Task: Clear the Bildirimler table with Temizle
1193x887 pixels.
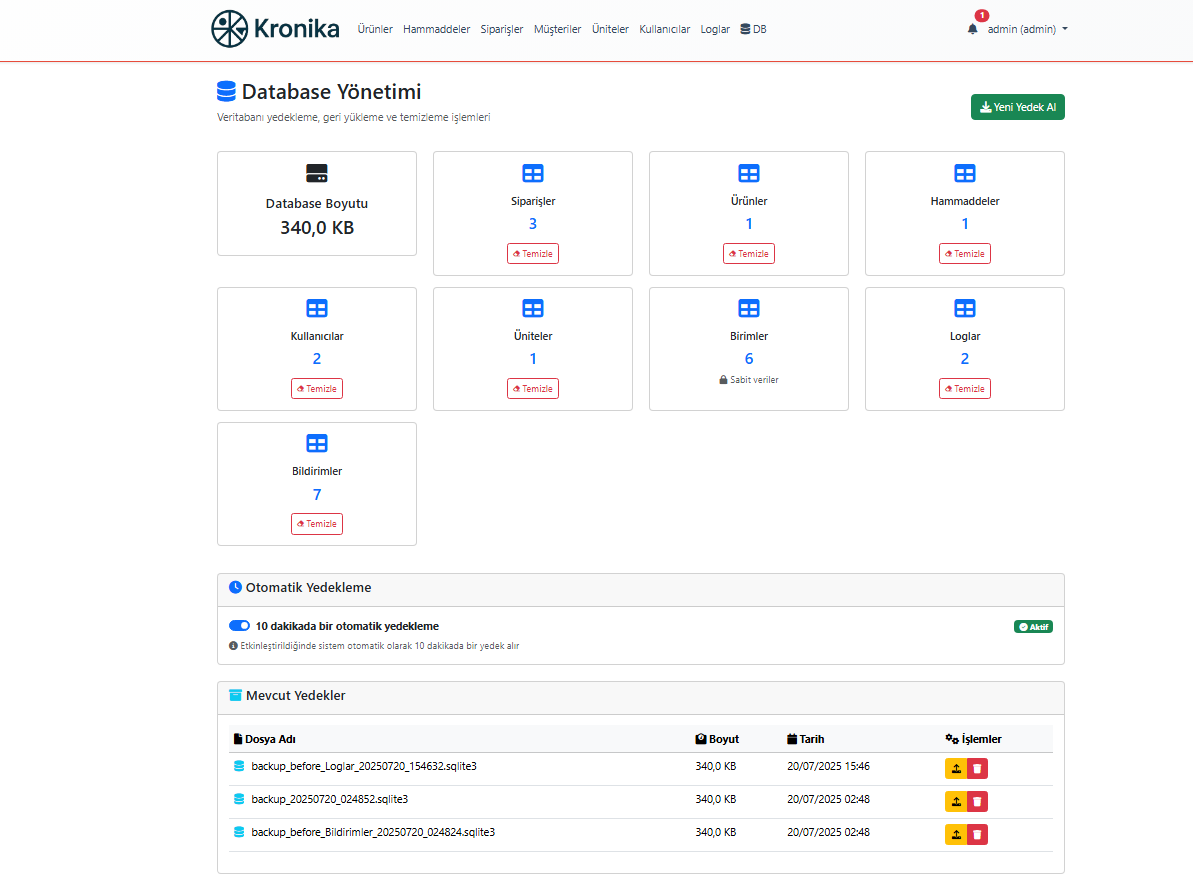Action: coord(317,524)
